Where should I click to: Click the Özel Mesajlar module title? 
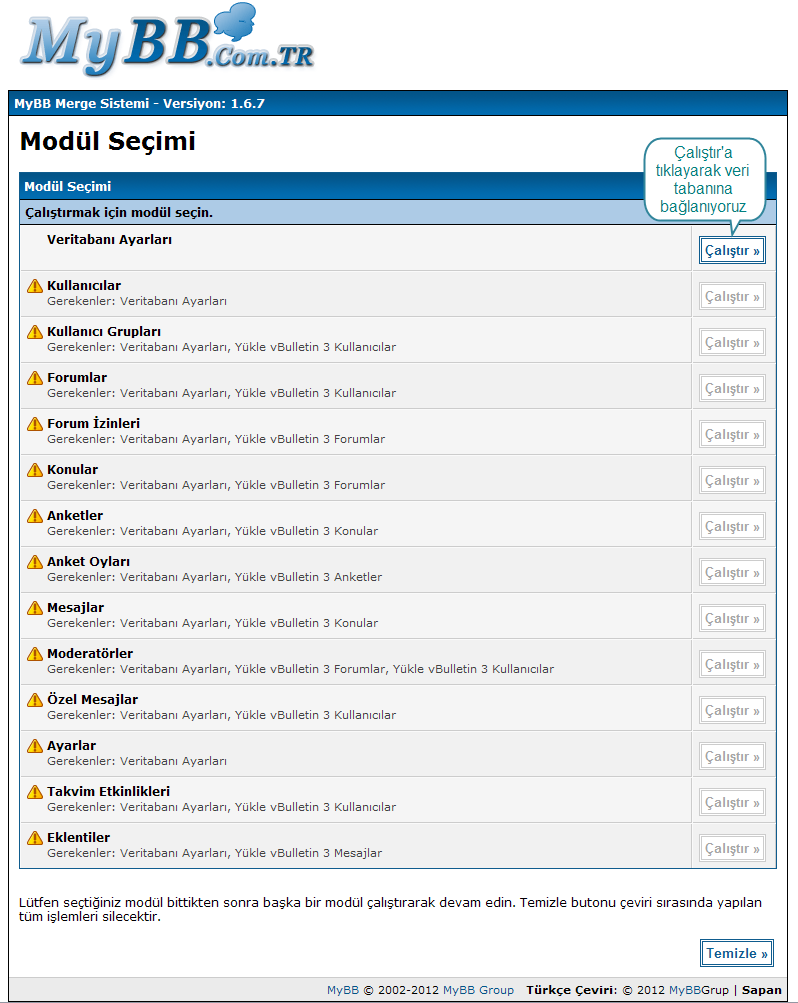coord(93,700)
